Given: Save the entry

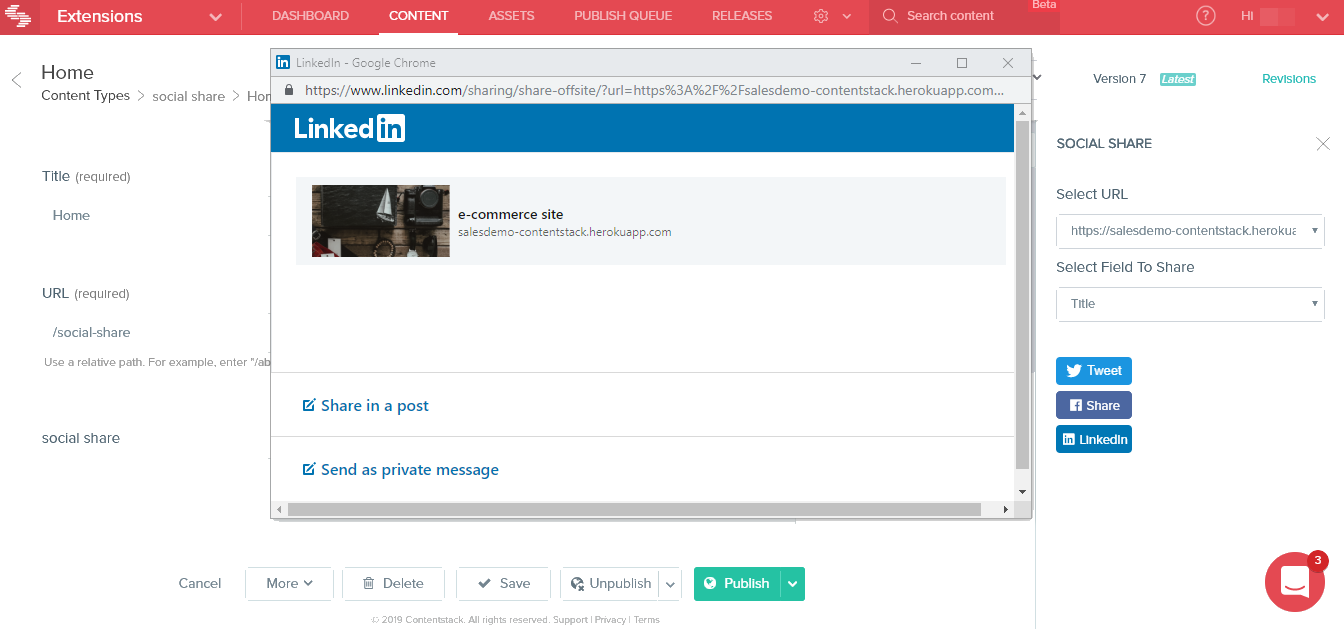Looking at the screenshot, I should 503,584.
